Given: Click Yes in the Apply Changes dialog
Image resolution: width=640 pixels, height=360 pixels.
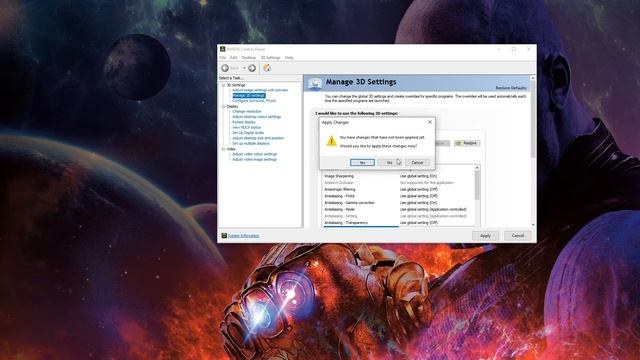Looking at the screenshot, I should coord(362,162).
